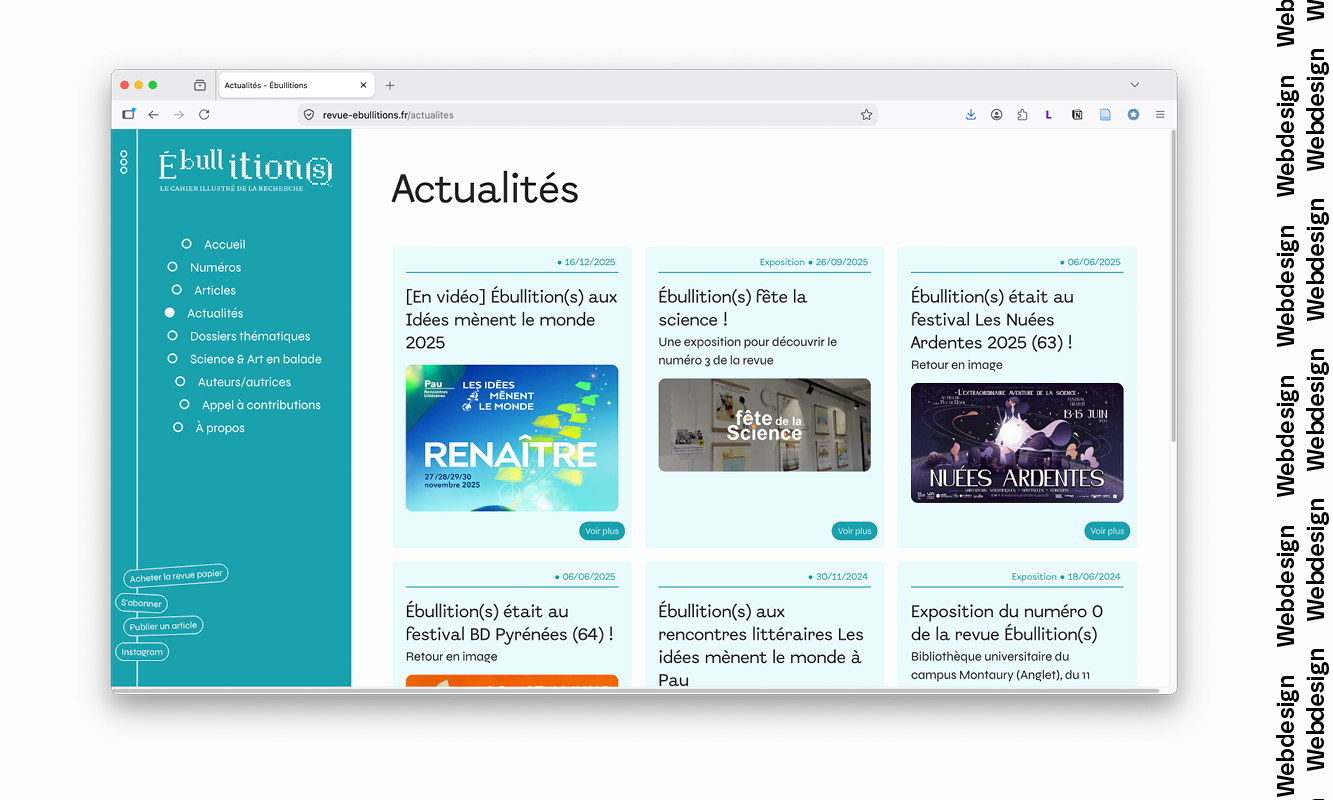Click Publier un article button
Viewport: 1333px width, 800px height.
pos(164,626)
